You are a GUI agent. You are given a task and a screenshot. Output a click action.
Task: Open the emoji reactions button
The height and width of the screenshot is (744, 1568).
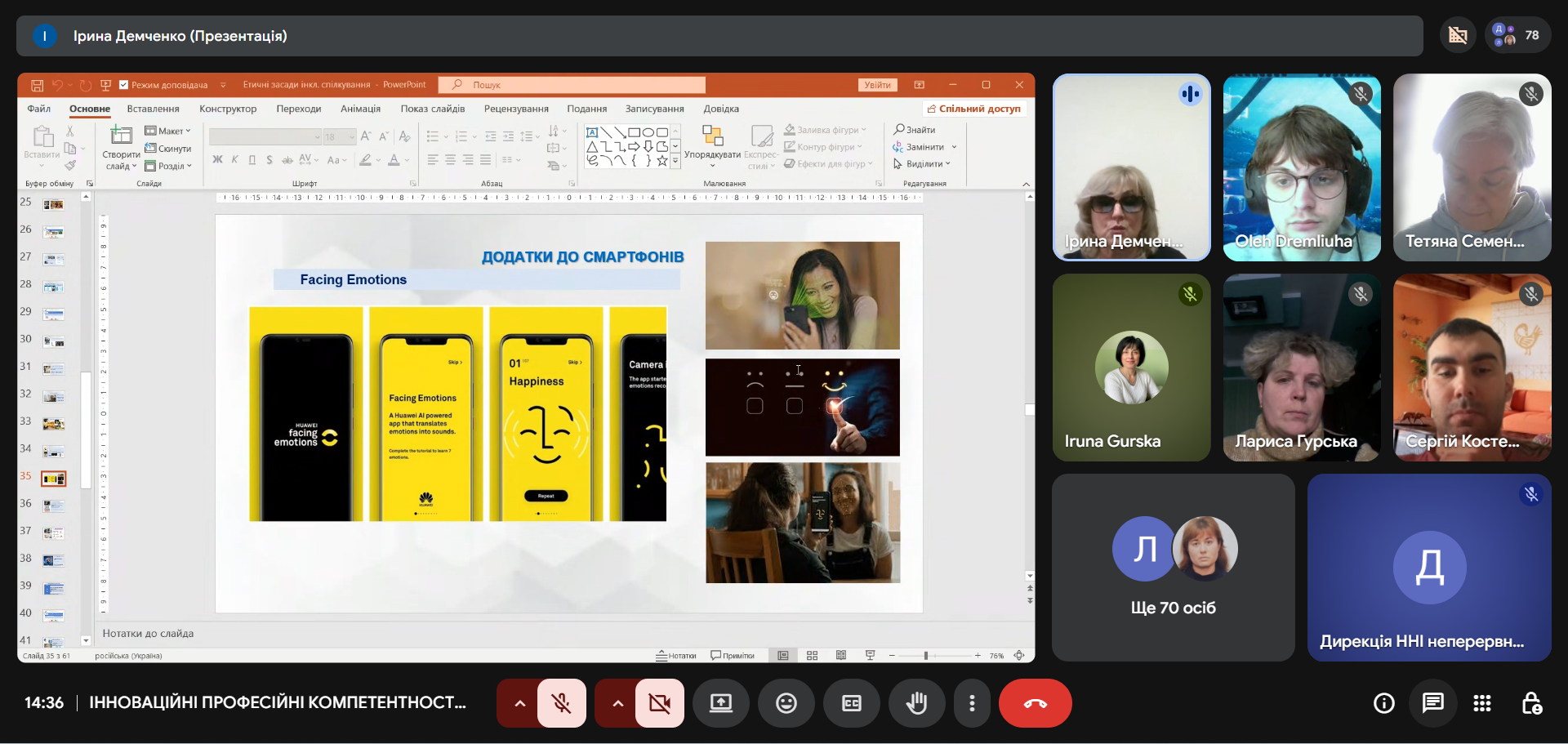786,703
